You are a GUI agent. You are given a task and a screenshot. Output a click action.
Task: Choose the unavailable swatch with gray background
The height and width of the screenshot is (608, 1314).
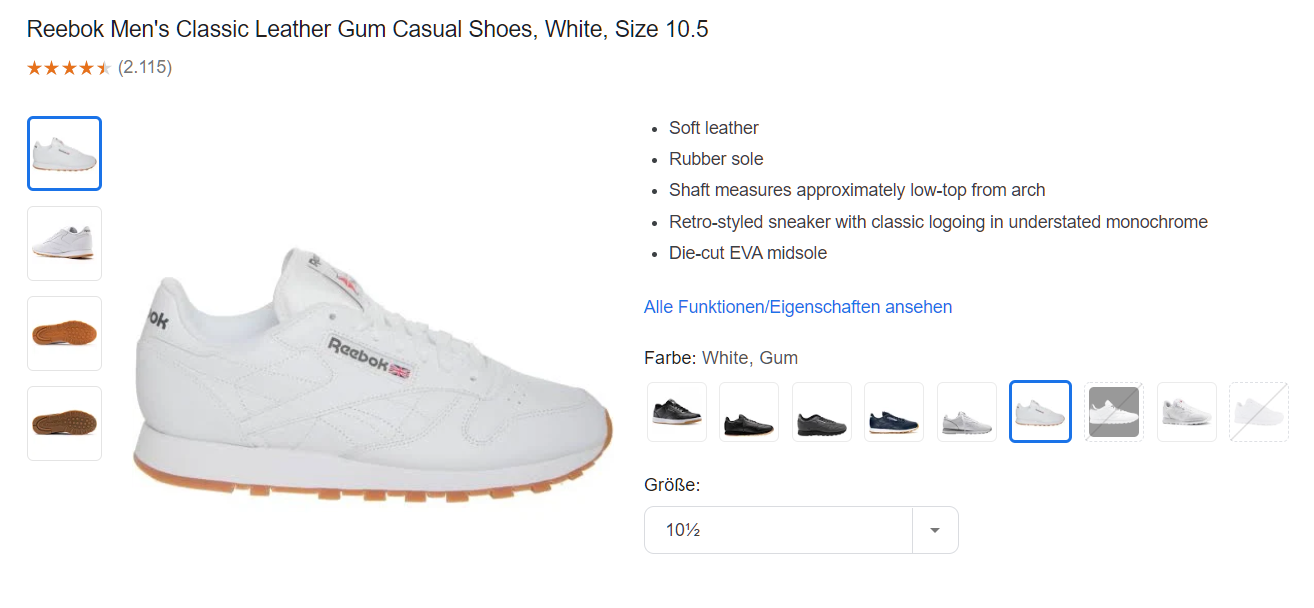pyautogui.click(x=1113, y=411)
